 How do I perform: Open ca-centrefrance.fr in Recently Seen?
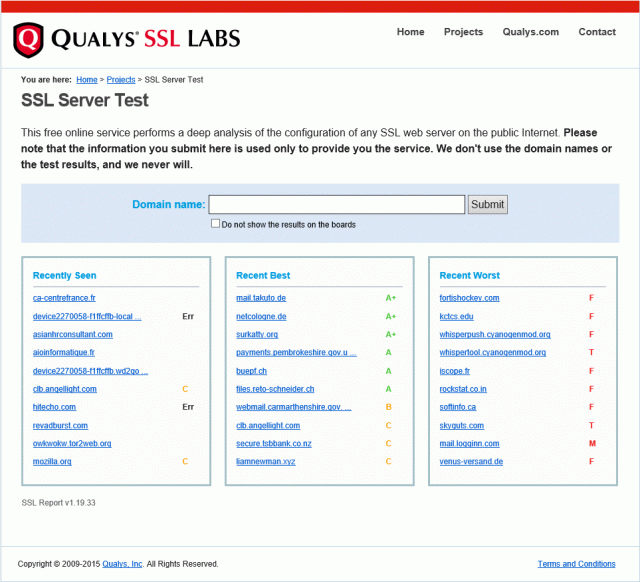pos(64,298)
